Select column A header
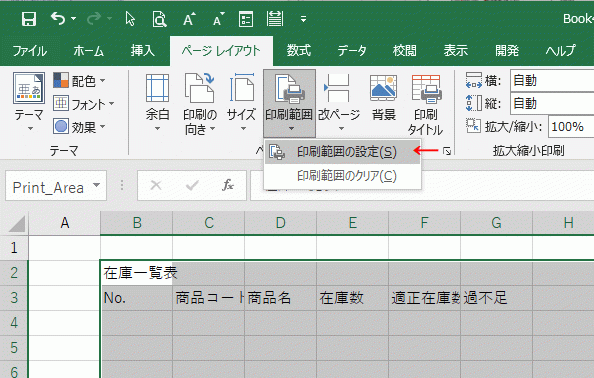 [65, 223]
